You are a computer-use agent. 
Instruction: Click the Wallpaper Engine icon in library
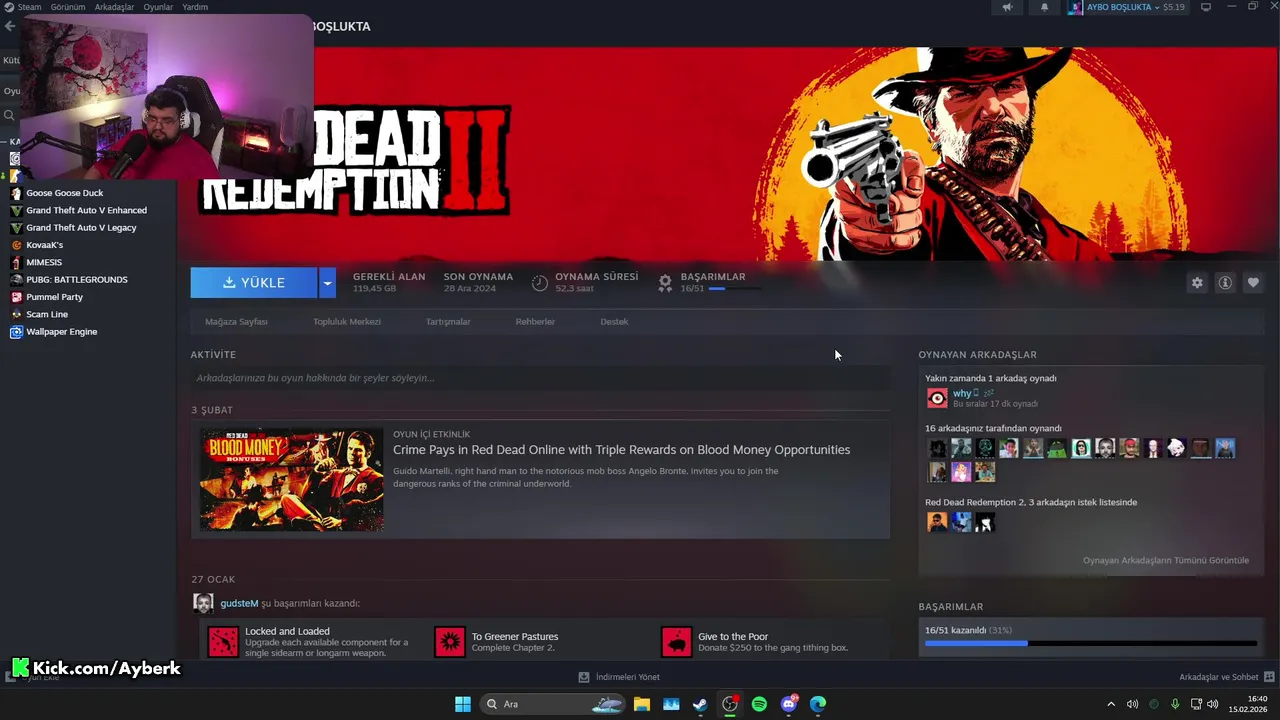[x=16, y=332]
